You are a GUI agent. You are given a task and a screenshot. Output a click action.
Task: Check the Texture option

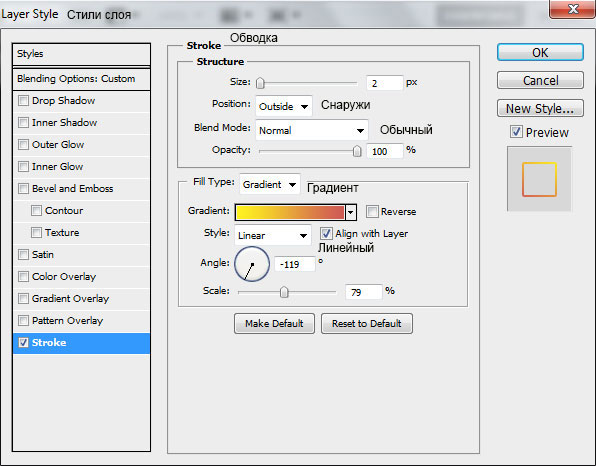click(x=36, y=233)
